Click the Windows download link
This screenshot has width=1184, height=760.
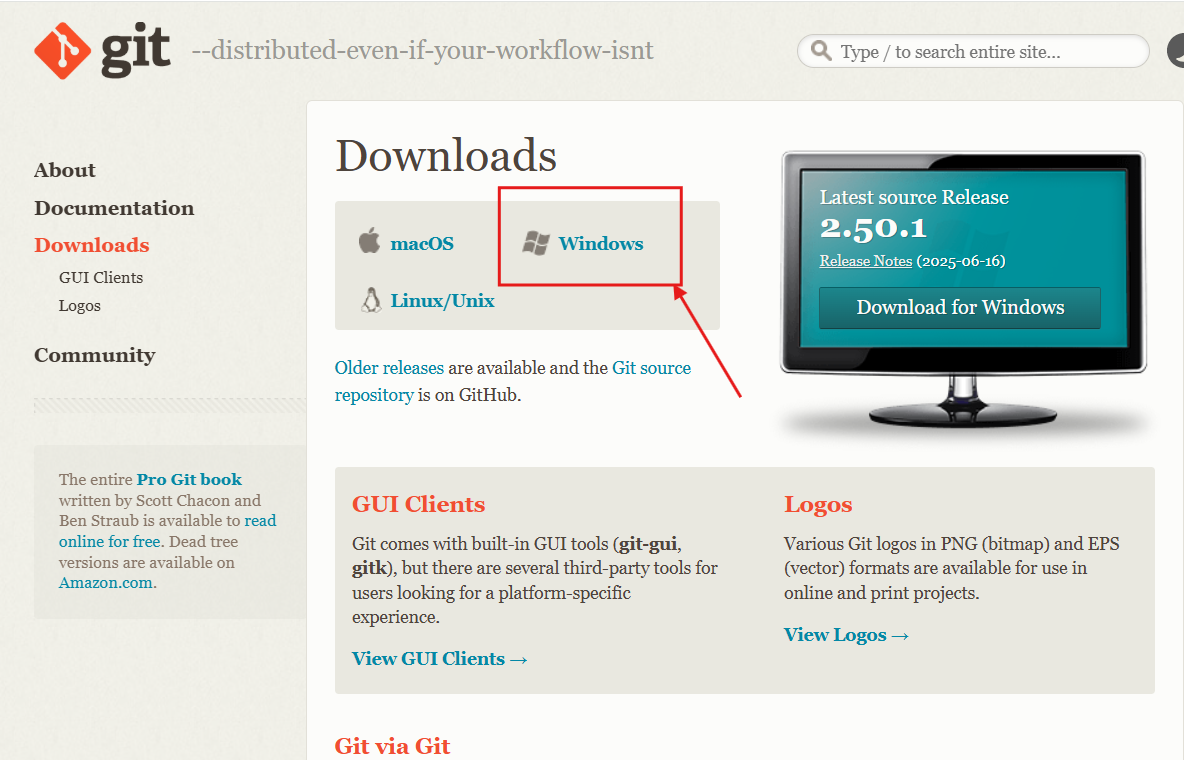point(601,243)
